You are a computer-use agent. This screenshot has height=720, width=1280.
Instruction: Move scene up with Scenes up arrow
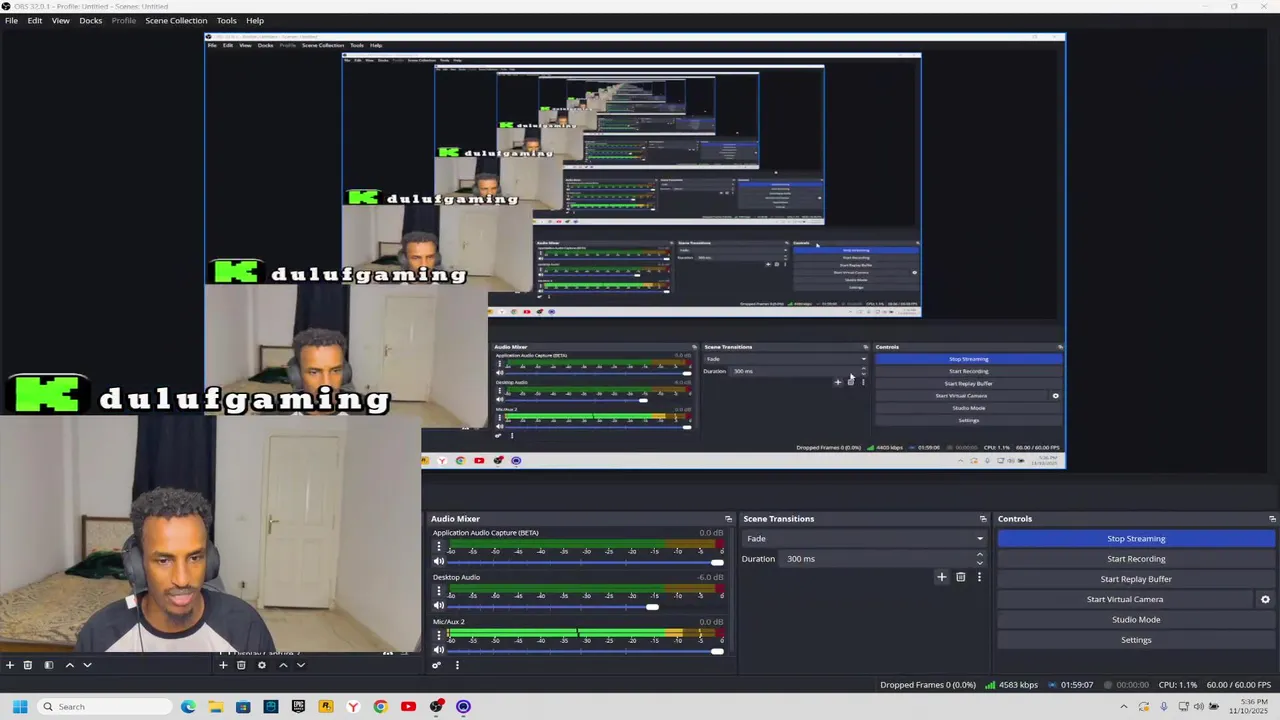[70, 665]
